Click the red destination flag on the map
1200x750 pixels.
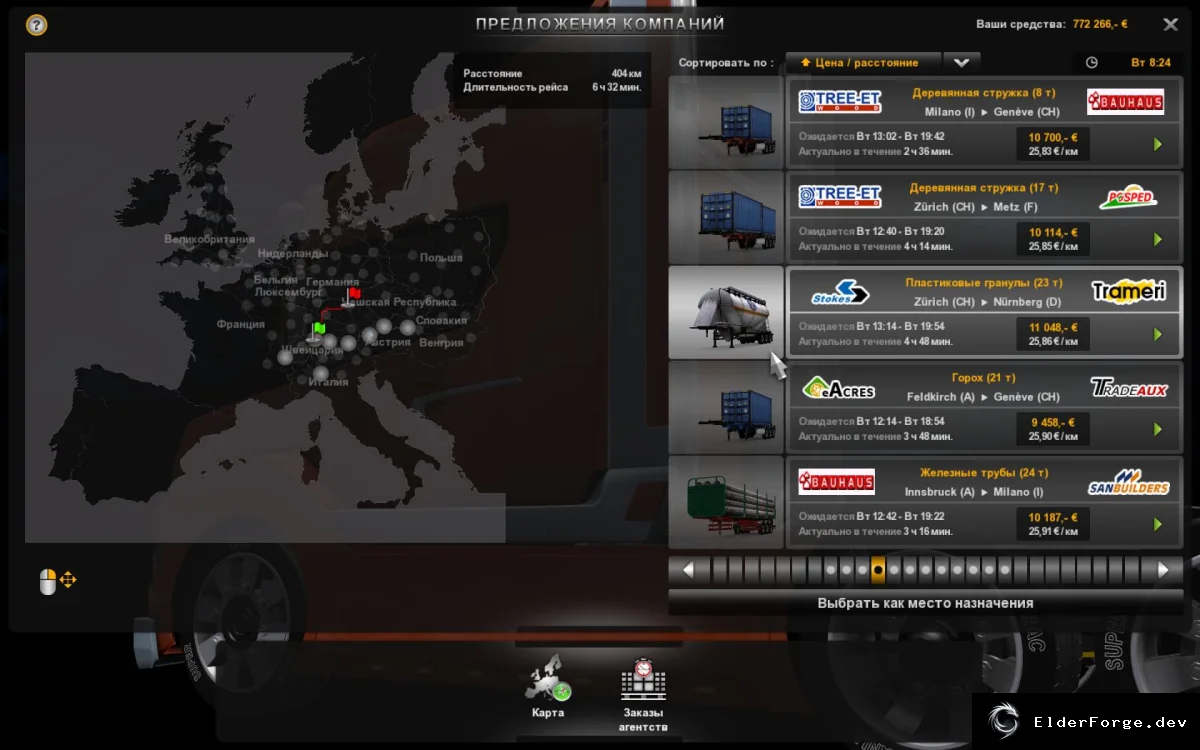pyautogui.click(x=351, y=296)
